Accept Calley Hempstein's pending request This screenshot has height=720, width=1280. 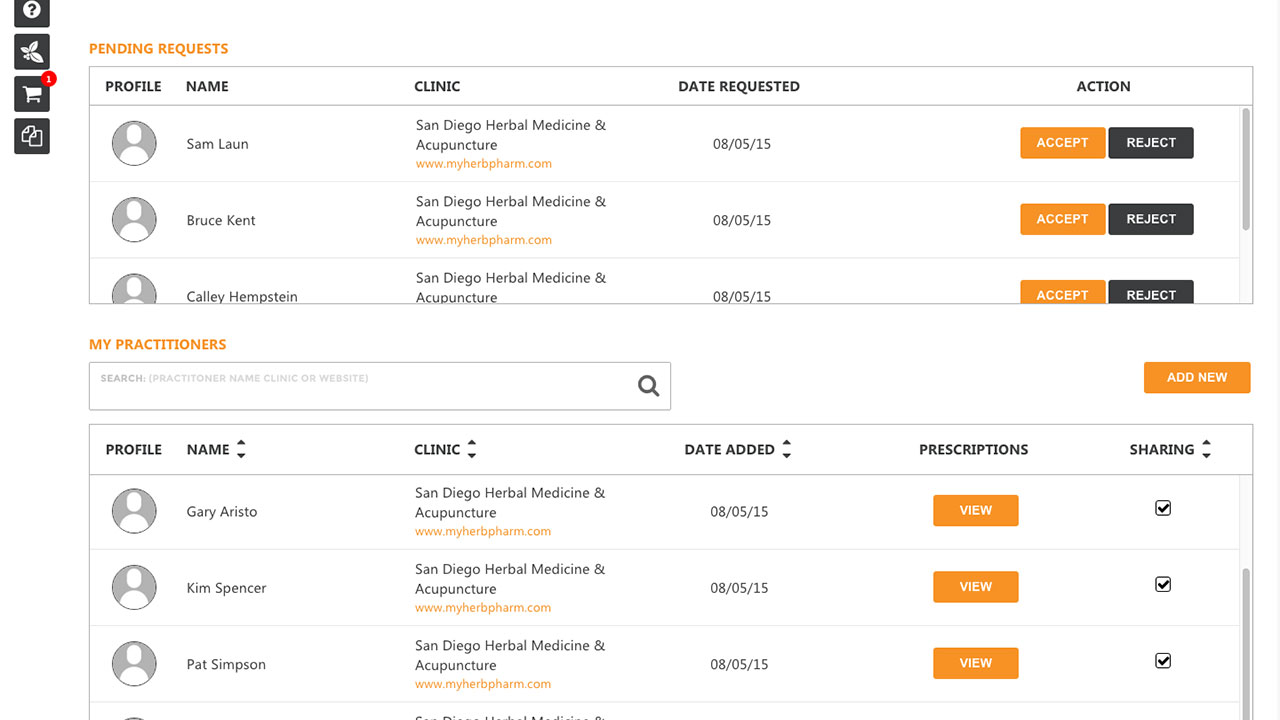coord(1062,292)
